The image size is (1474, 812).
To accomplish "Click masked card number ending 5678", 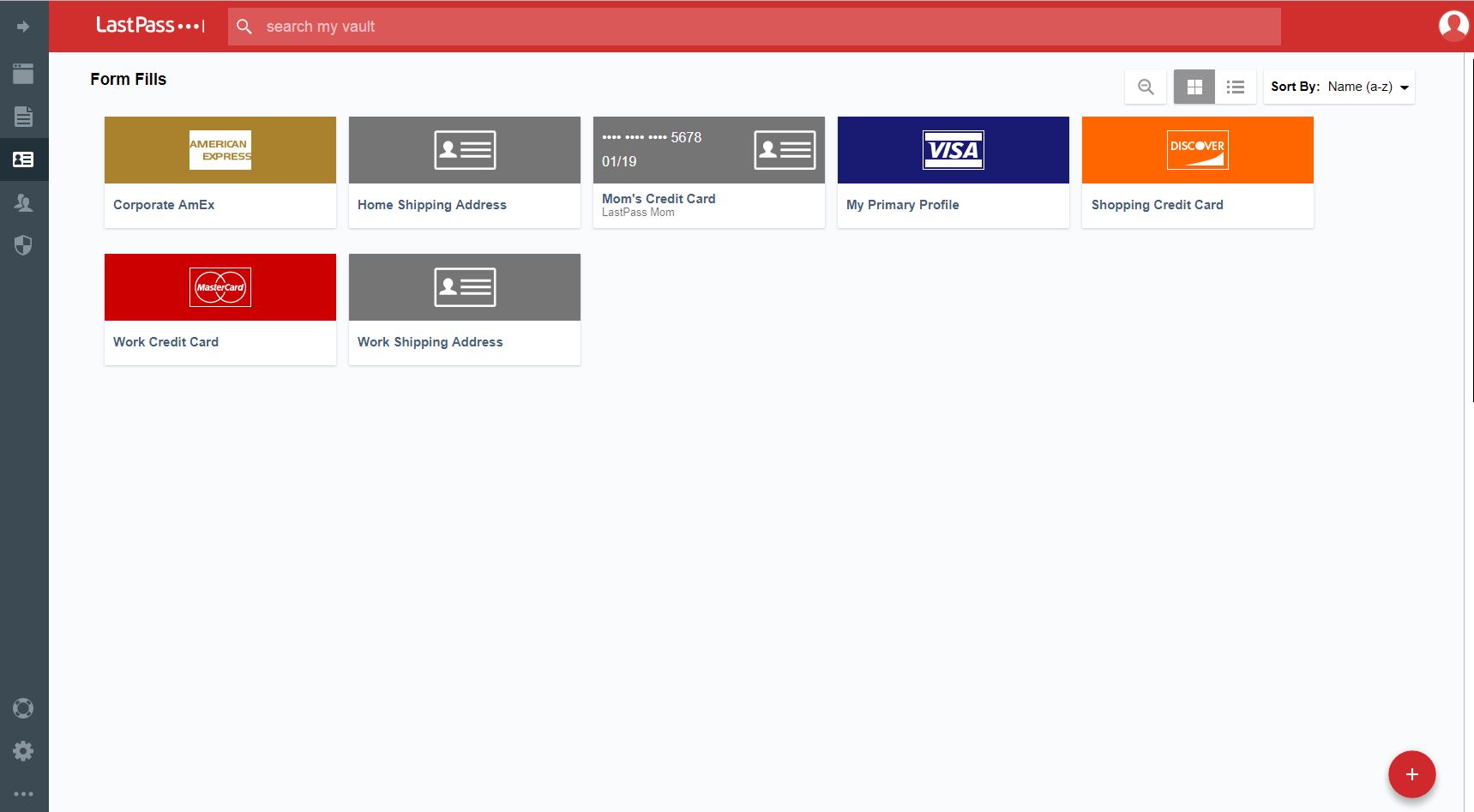I will point(652,137).
